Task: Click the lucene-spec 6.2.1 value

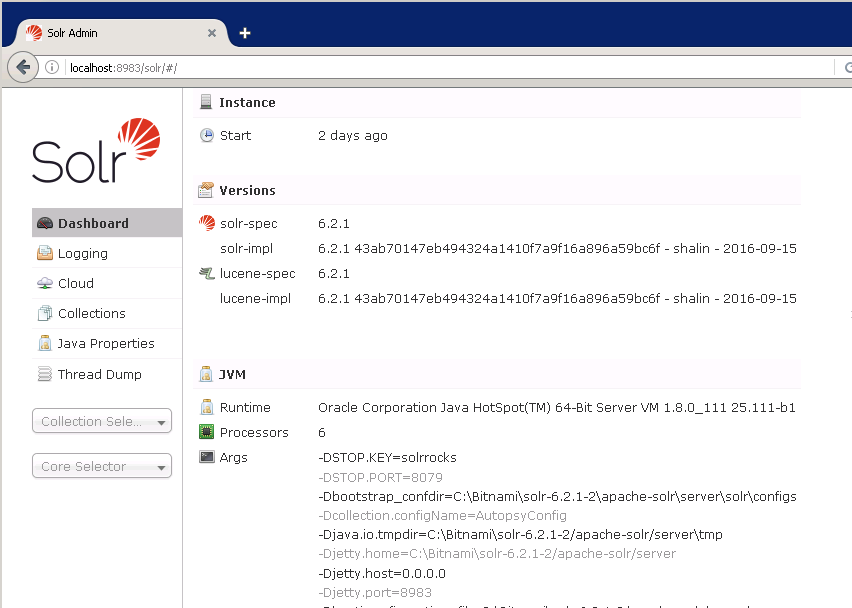Action: 334,273
